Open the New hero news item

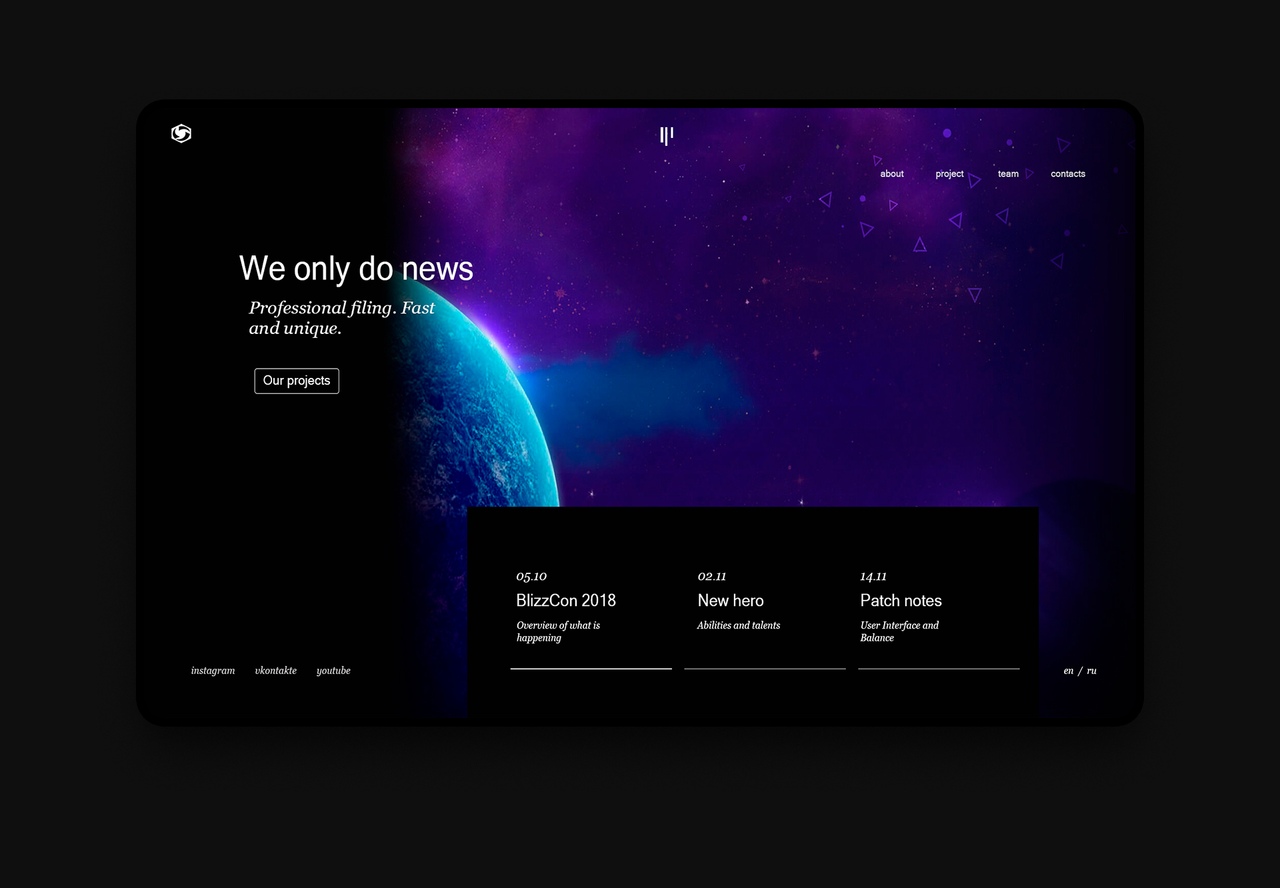click(x=731, y=601)
